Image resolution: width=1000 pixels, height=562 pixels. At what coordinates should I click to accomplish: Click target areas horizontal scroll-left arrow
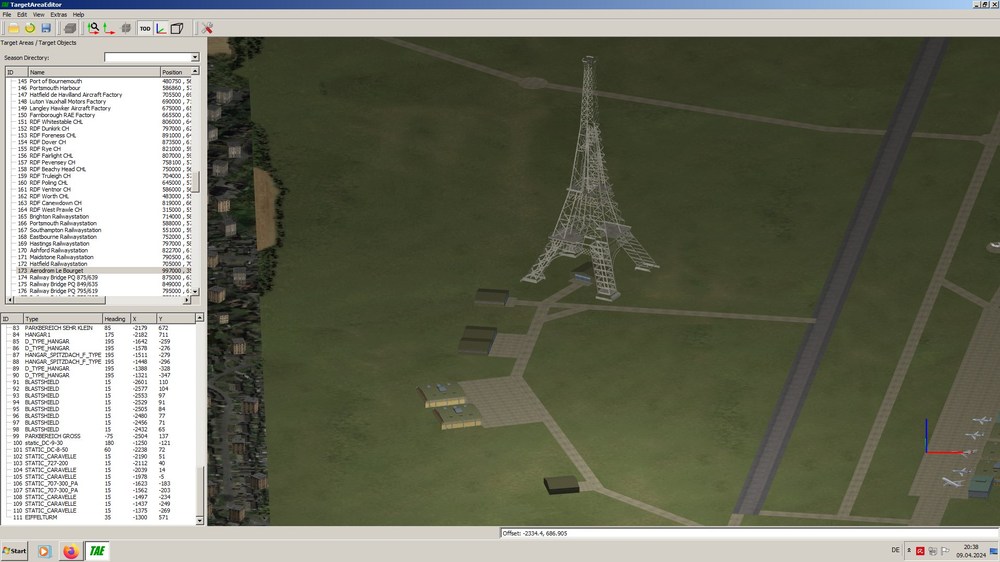tap(10, 300)
